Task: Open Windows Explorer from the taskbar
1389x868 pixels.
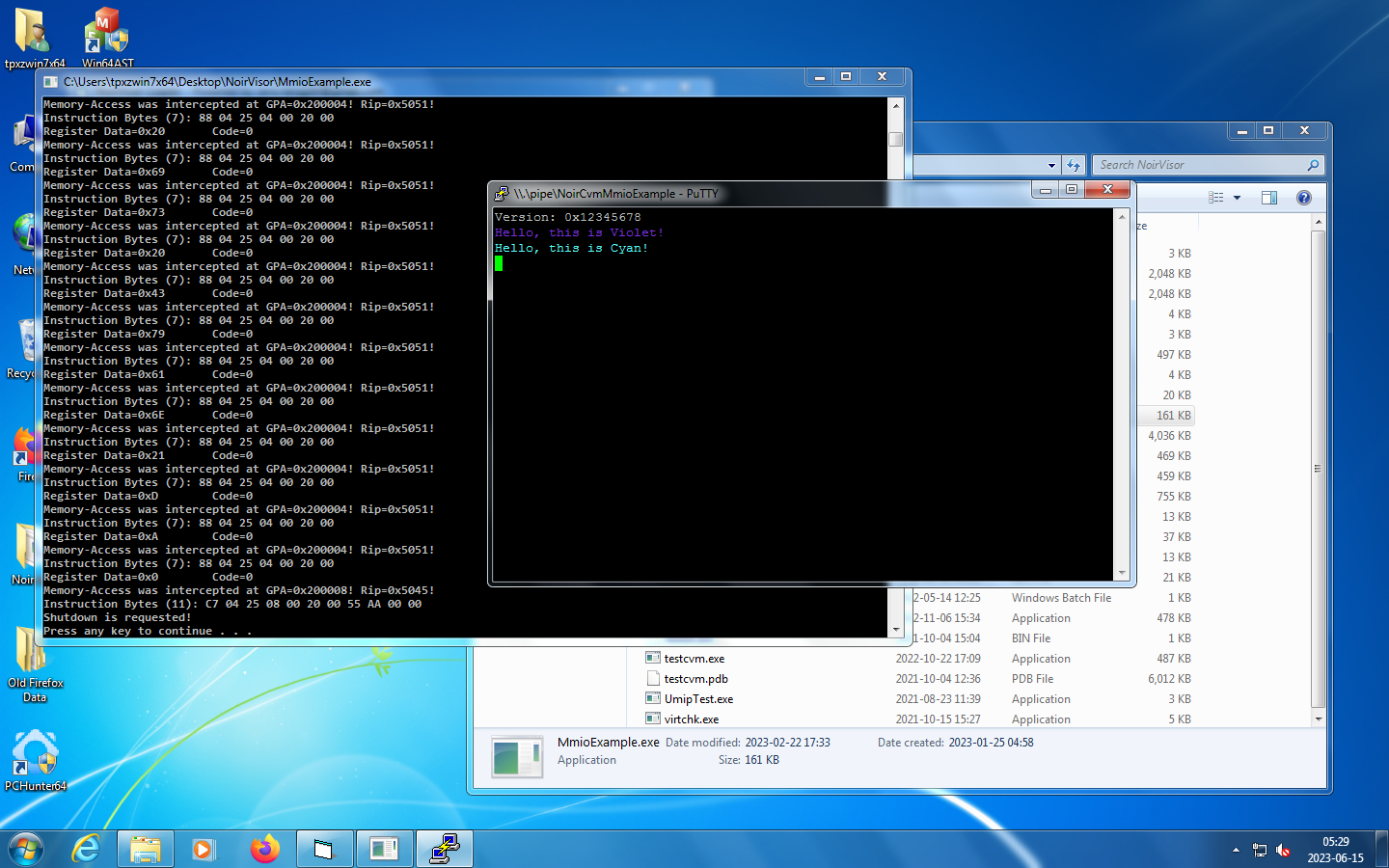Action: (x=146, y=849)
